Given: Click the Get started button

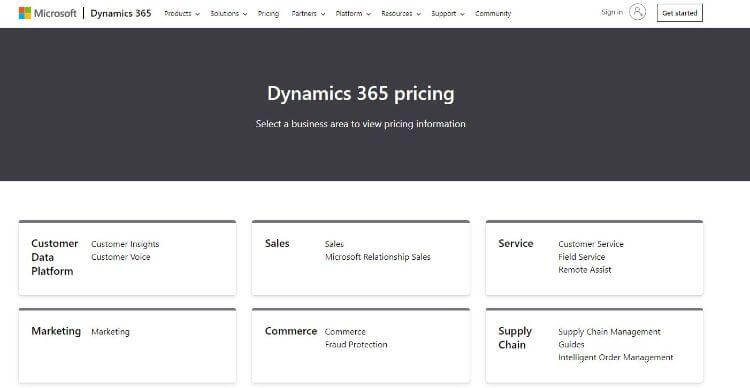Looking at the screenshot, I should pyautogui.click(x=680, y=13).
